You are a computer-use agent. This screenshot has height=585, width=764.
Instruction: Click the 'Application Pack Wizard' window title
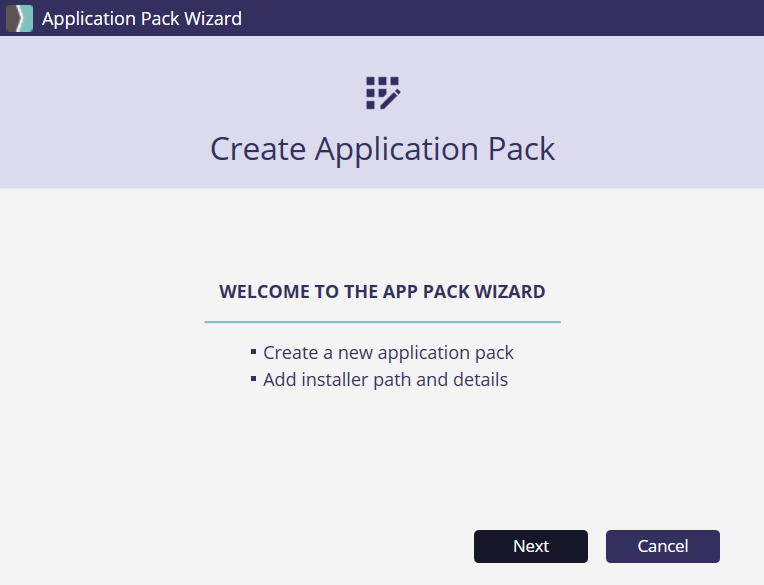click(x=141, y=18)
